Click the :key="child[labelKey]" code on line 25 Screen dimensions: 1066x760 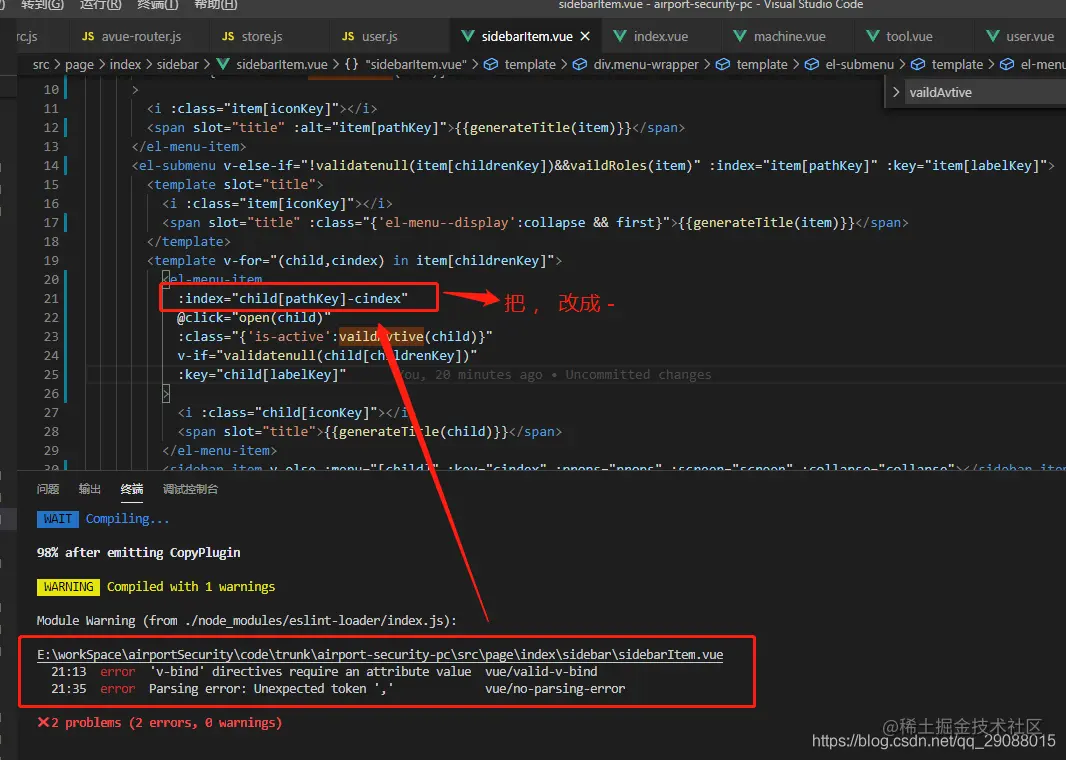point(262,375)
